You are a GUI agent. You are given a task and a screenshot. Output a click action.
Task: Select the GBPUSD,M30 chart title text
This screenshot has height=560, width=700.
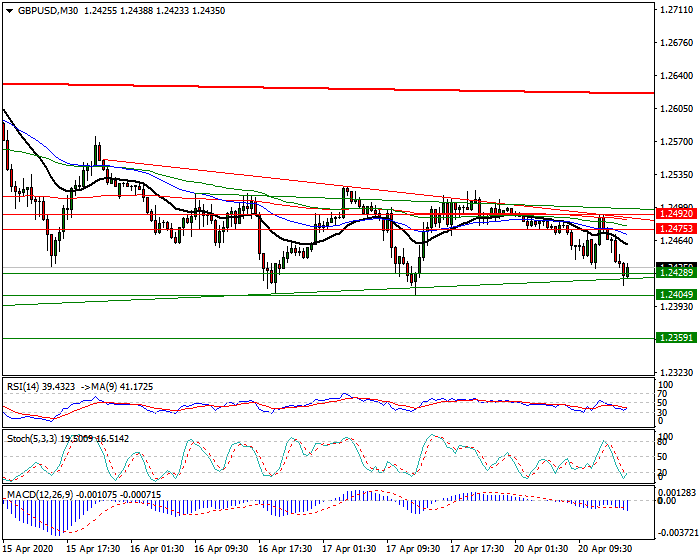click(47, 11)
